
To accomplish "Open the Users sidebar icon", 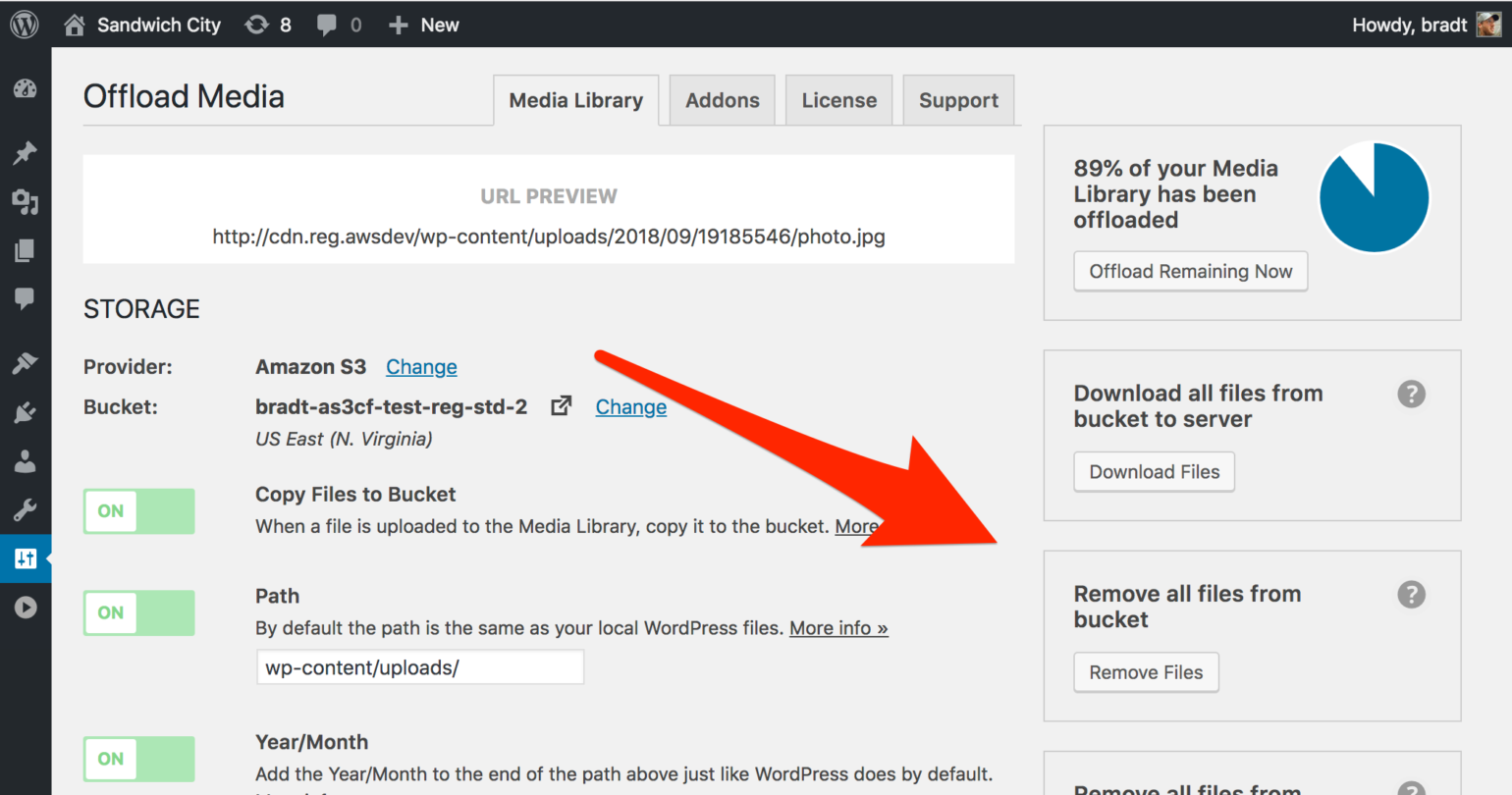I will click(x=26, y=461).
